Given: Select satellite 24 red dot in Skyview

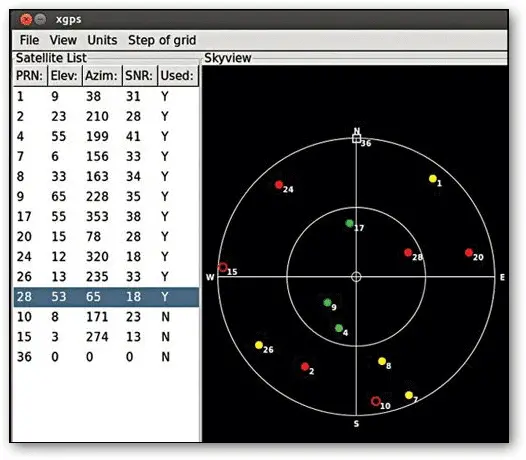Looking at the screenshot, I should (x=278, y=185).
